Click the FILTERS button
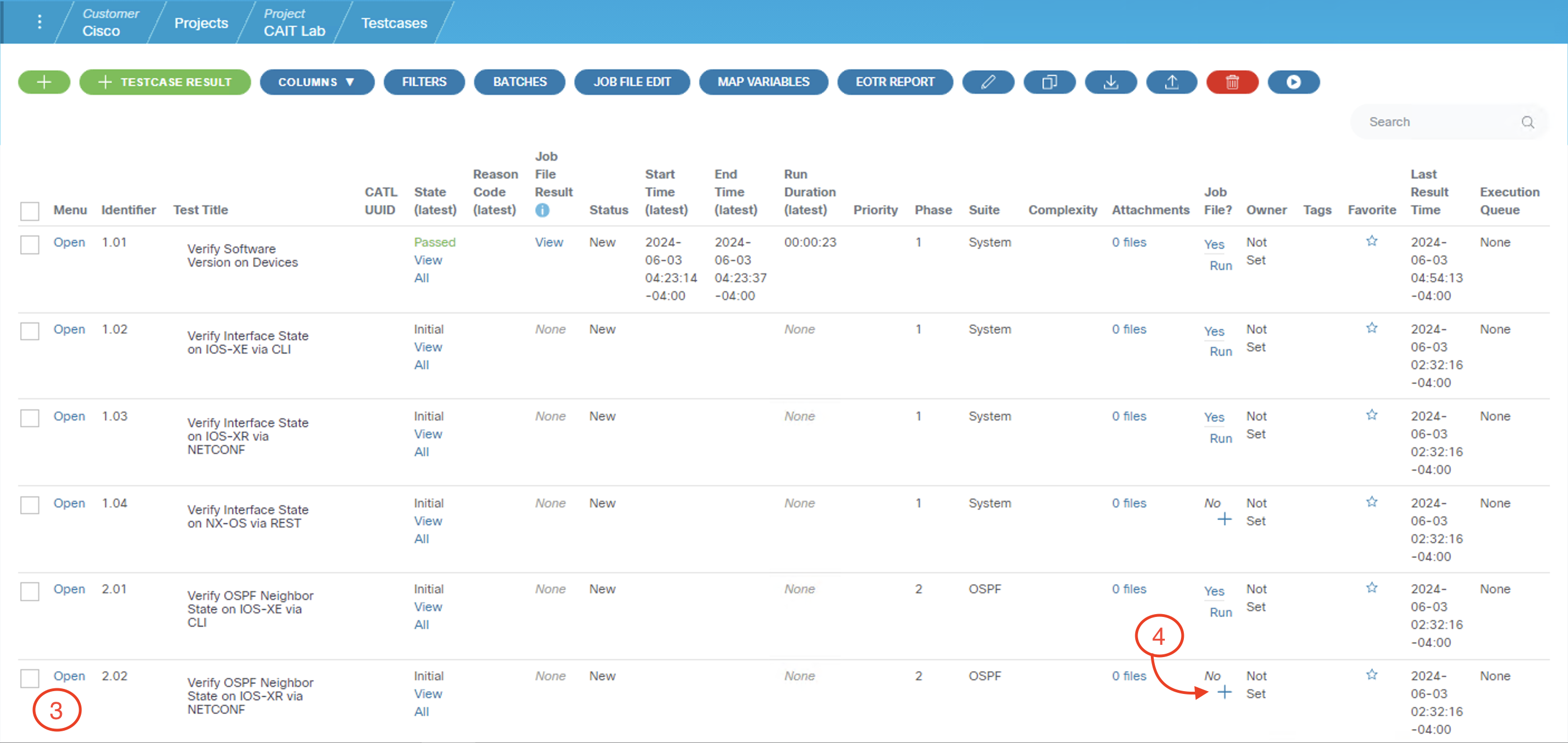 pyautogui.click(x=424, y=82)
